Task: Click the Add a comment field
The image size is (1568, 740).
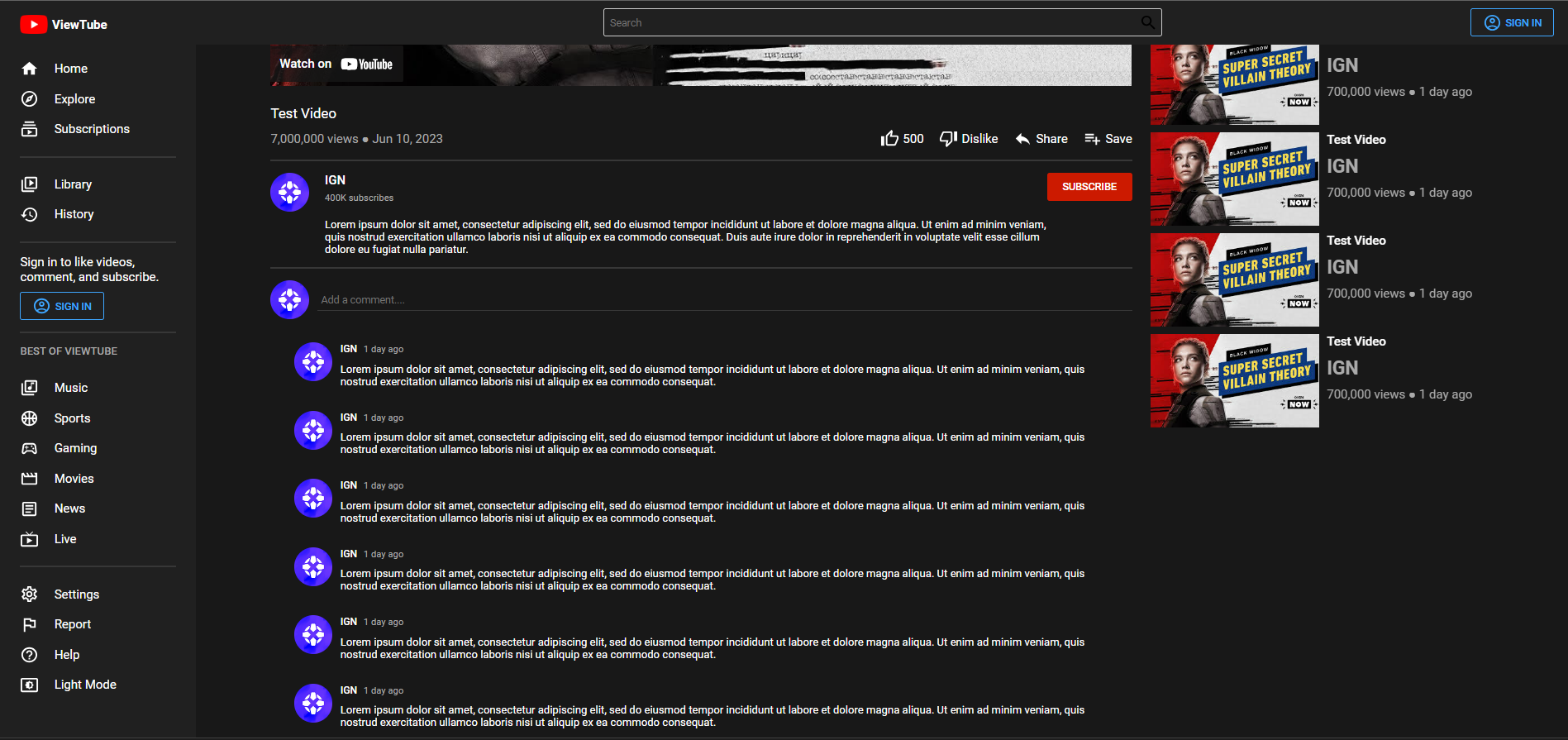Action: 725,300
